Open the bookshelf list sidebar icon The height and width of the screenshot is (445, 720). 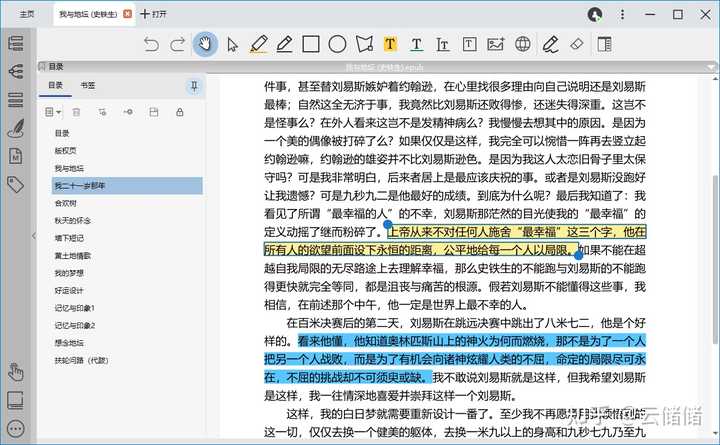(x=16, y=43)
